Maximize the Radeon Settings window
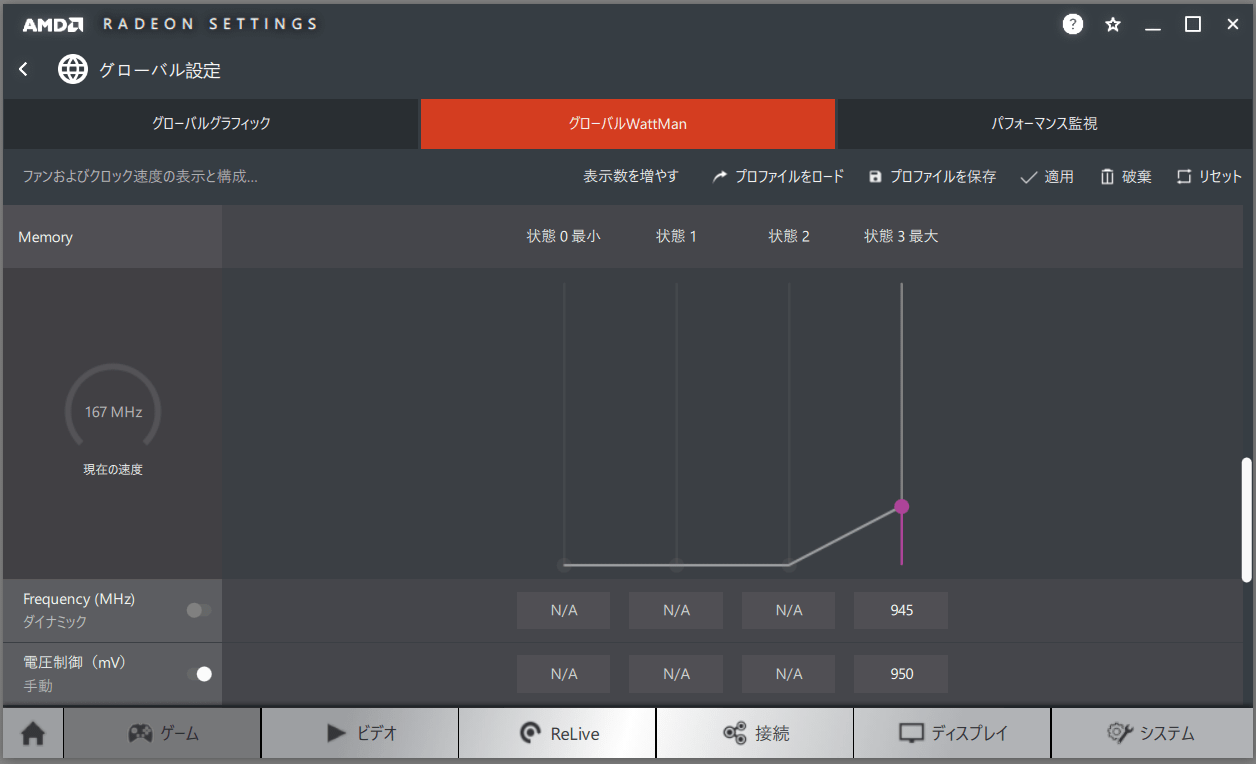The width and height of the screenshot is (1256, 764). tap(1193, 24)
